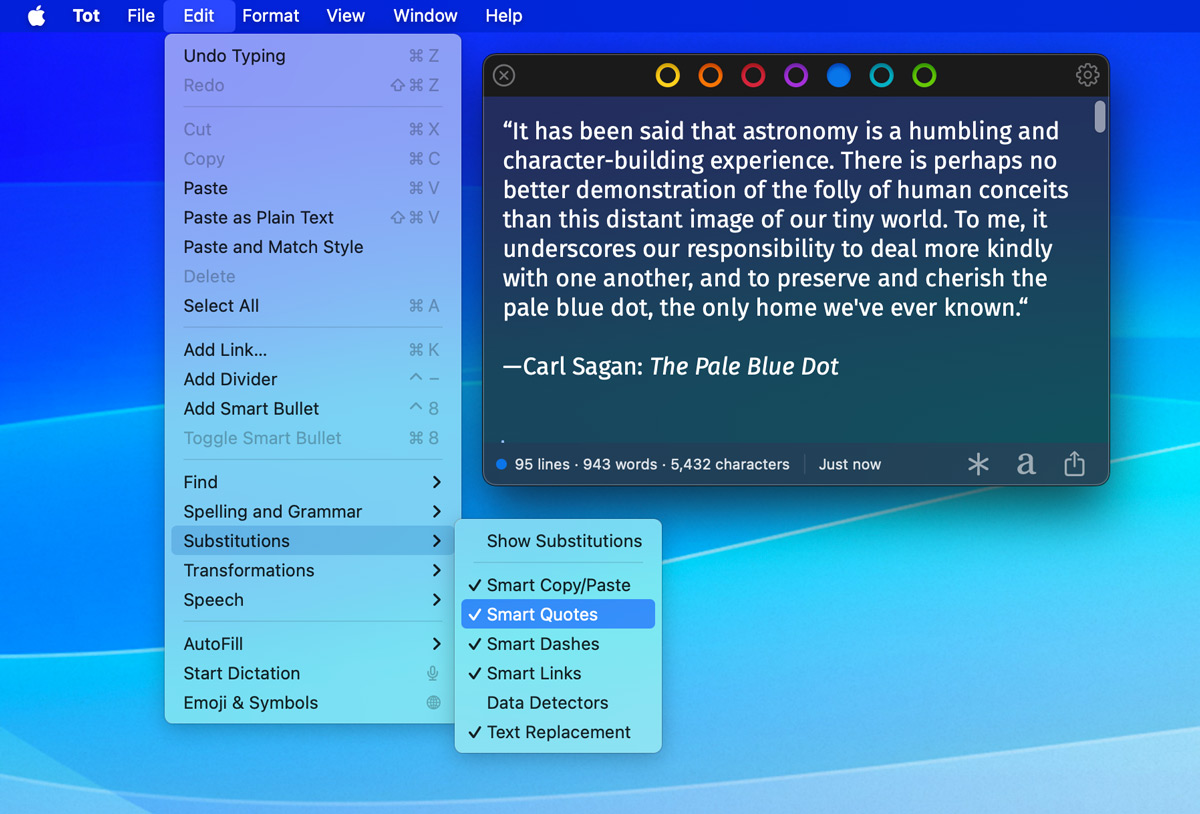Choose Show Substitutions
The height and width of the screenshot is (814, 1200).
[x=558, y=541]
